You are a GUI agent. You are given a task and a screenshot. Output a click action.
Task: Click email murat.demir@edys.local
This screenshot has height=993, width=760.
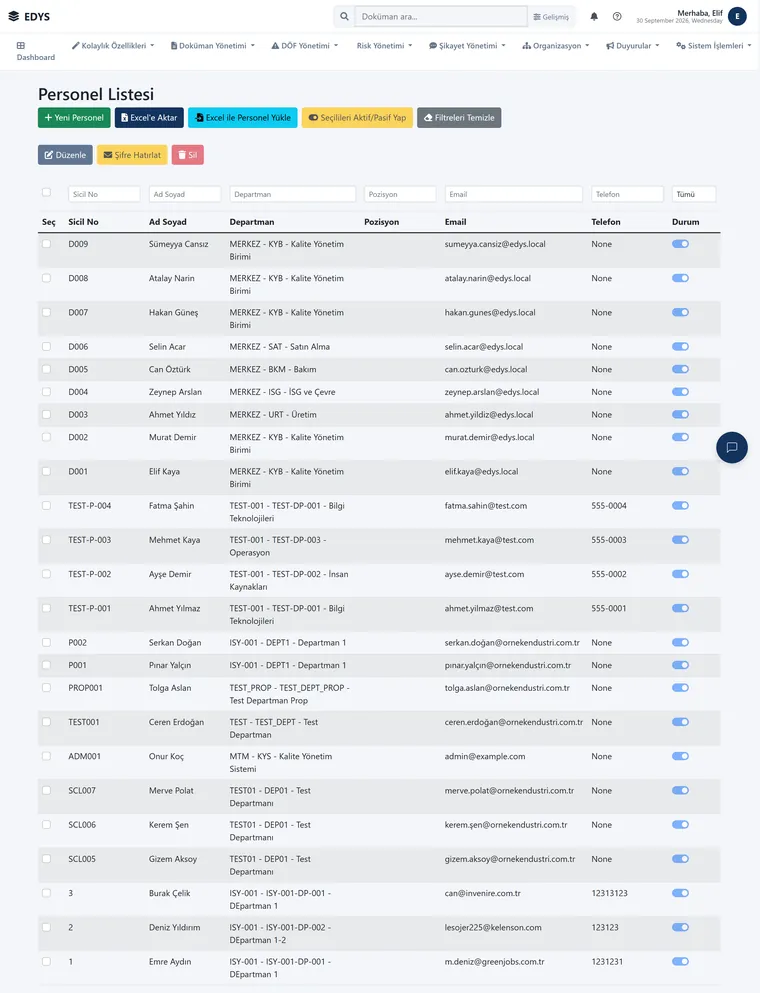(x=490, y=437)
